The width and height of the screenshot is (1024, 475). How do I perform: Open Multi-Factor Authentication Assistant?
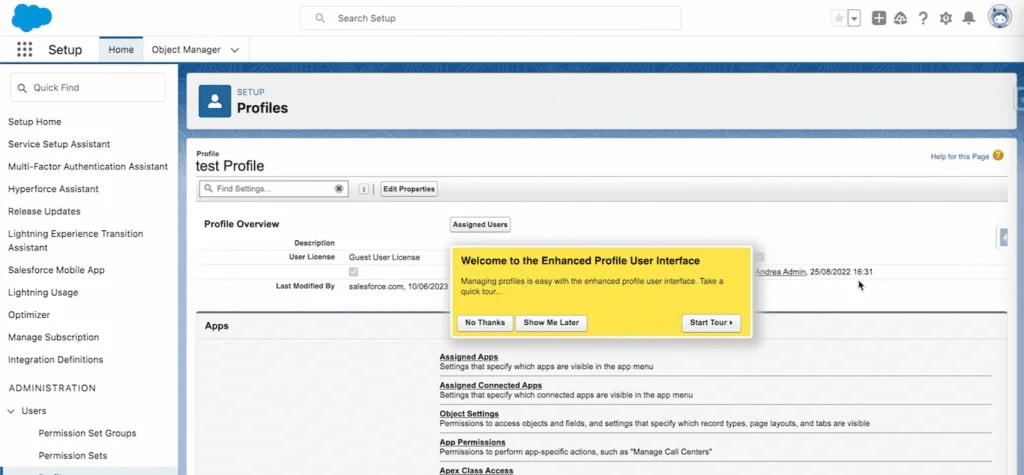tap(88, 167)
